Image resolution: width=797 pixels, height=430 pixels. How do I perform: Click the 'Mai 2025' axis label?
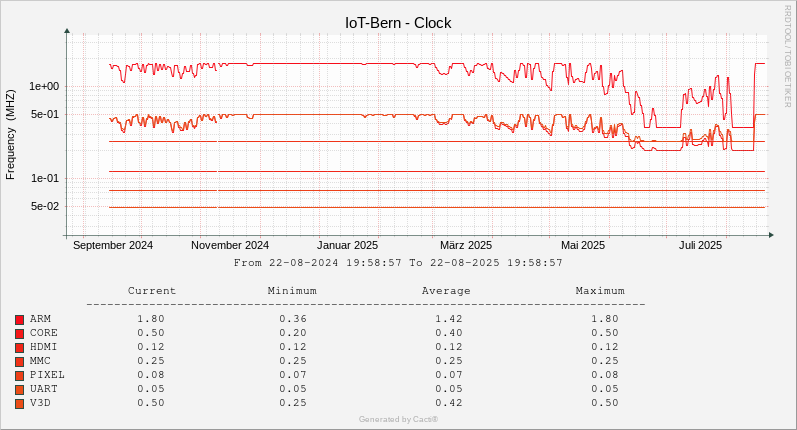[583, 245]
